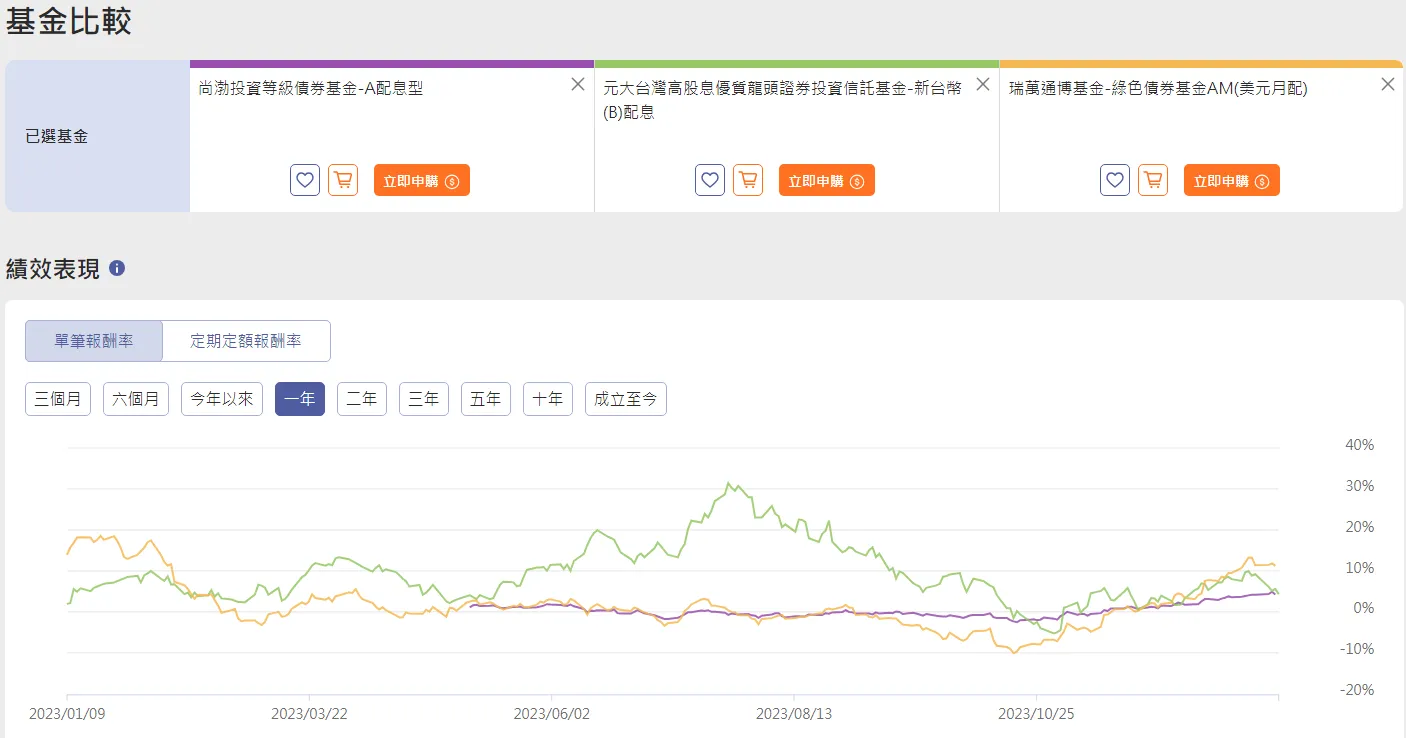Click 立即申購 for 元大台灣高股息優質龍頭 fund
This screenshot has width=1406, height=738.
pyautogui.click(x=827, y=181)
